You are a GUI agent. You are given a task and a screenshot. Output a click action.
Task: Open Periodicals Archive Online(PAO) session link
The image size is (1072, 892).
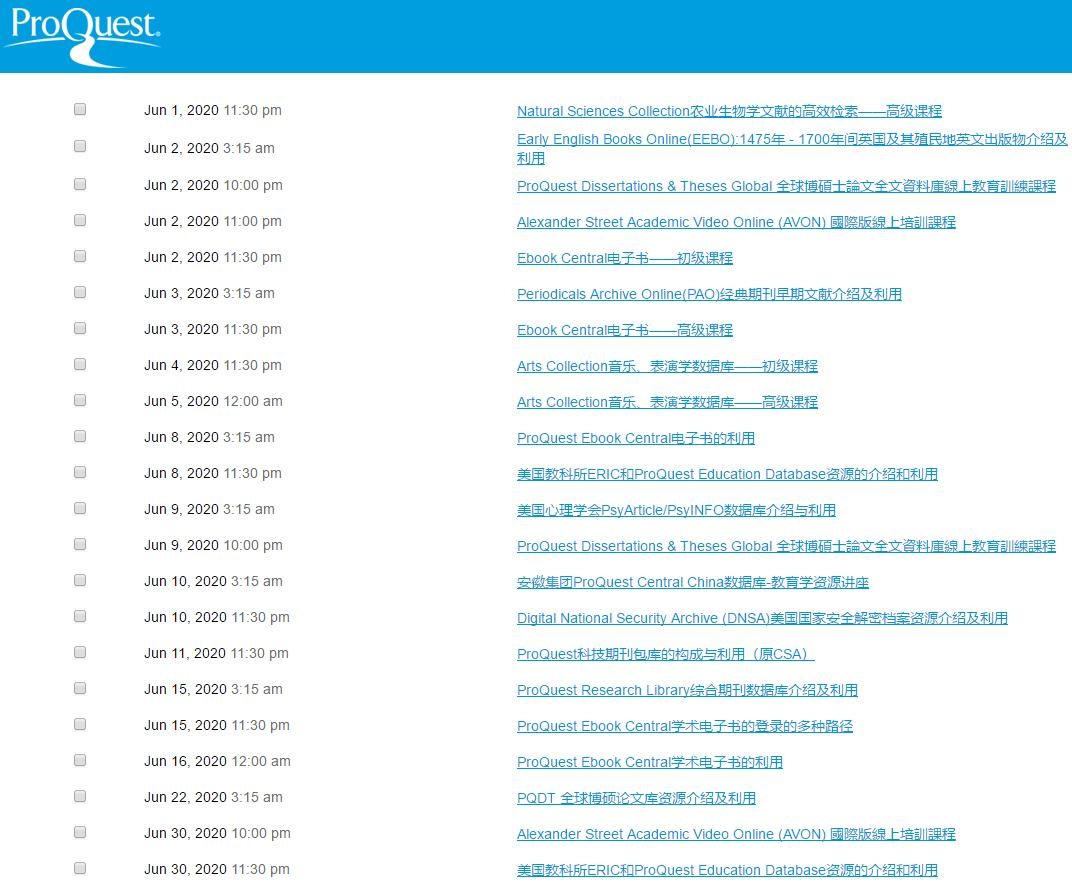(709, 294)
